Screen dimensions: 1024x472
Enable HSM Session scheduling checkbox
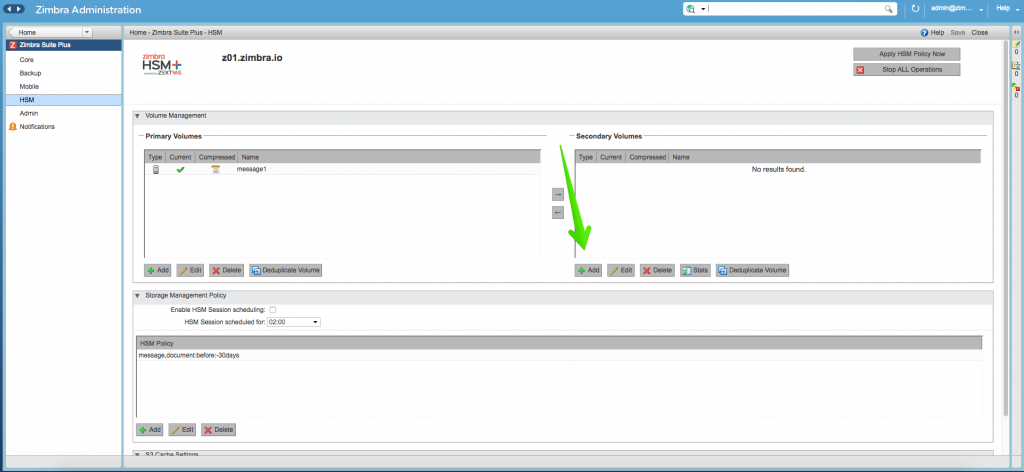(x=273, y=309)
